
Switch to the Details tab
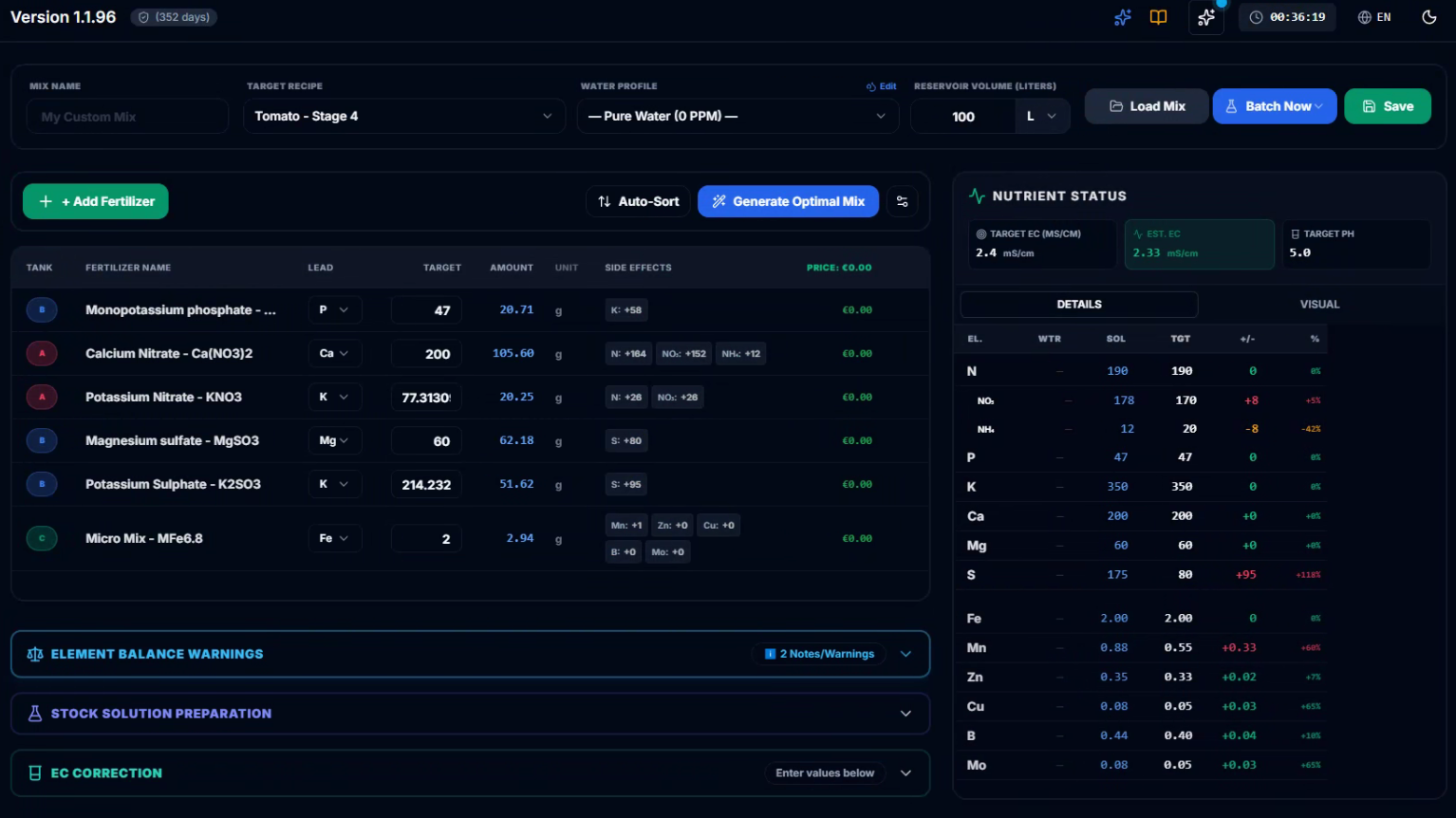[x=1079, y=305]
